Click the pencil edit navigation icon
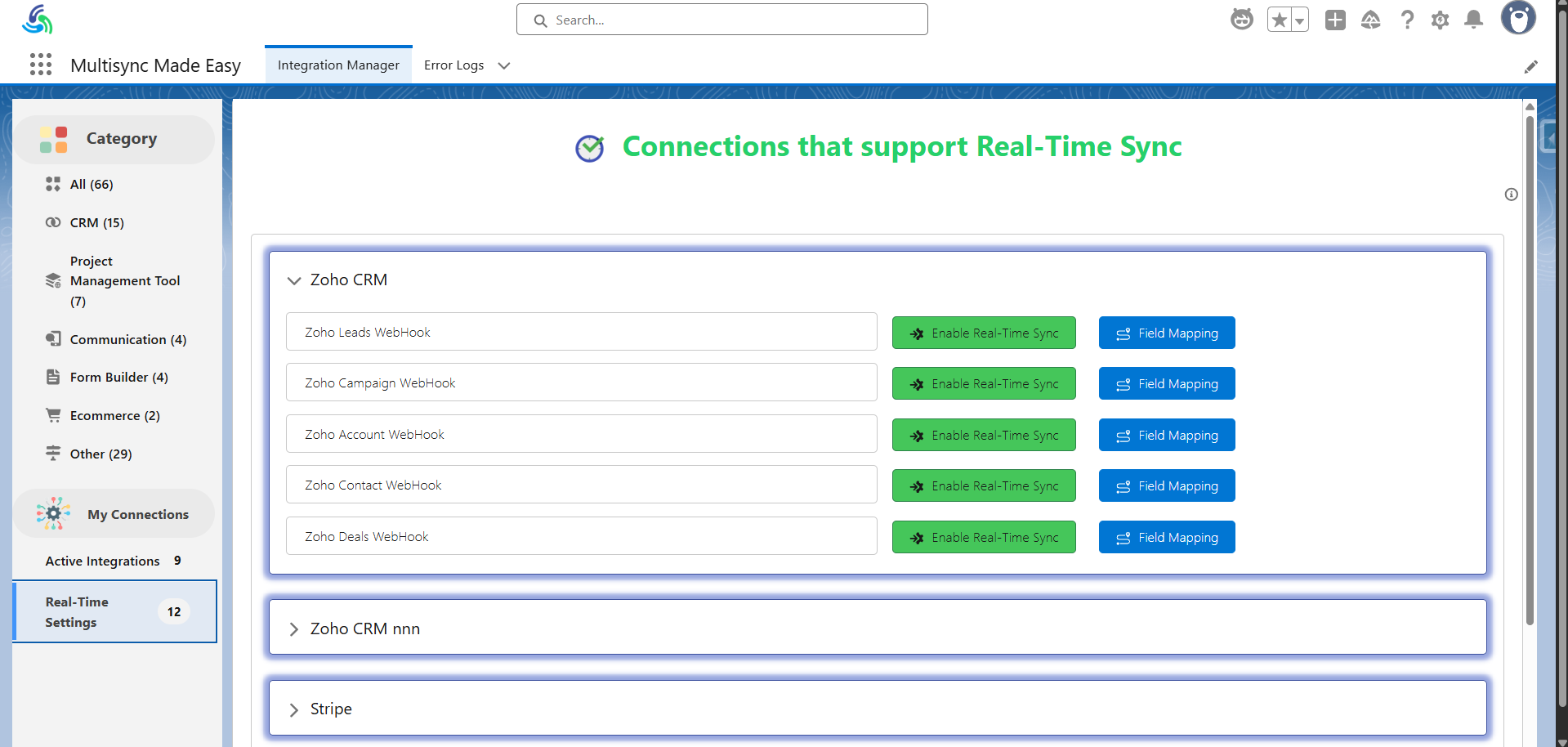This screenshot has width=1568, height=747. [x=1530, y=66]
